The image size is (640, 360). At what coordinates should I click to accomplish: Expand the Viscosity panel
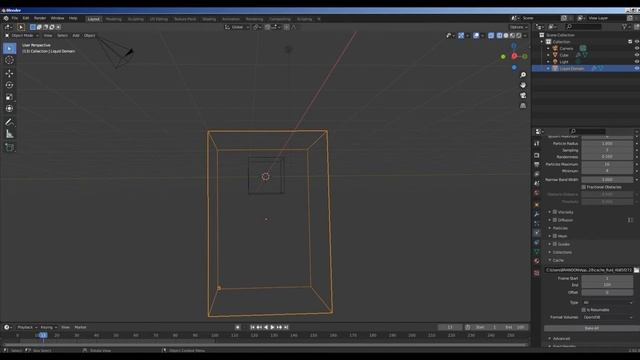click(550, 212)
